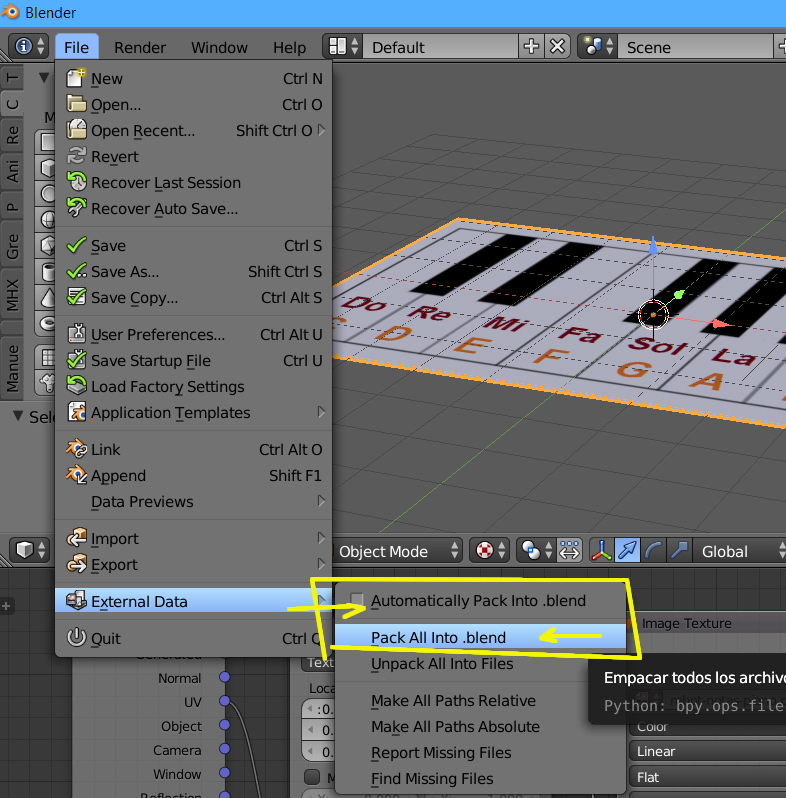Expand Open Recent submenu
Screen dimensions: 786x798
tap(194, 131)
